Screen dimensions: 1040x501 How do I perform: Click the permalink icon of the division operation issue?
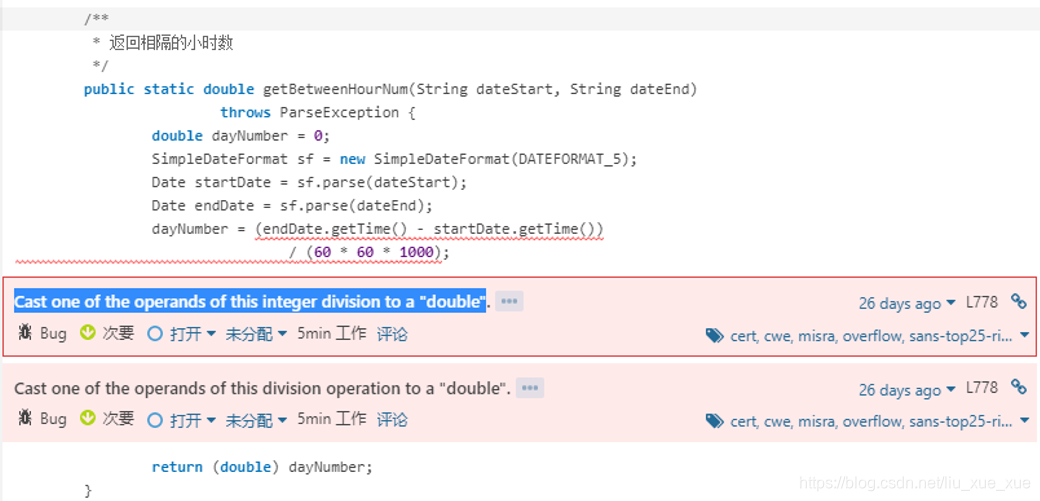tap(1019, 387)
